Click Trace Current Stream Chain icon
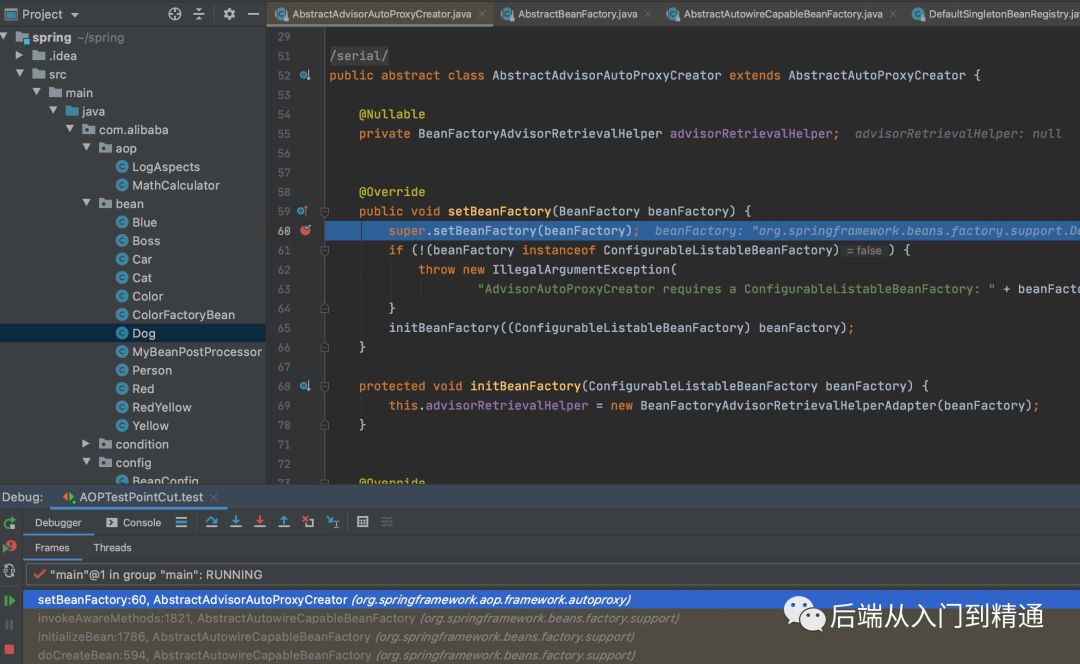 pos(387,522)
